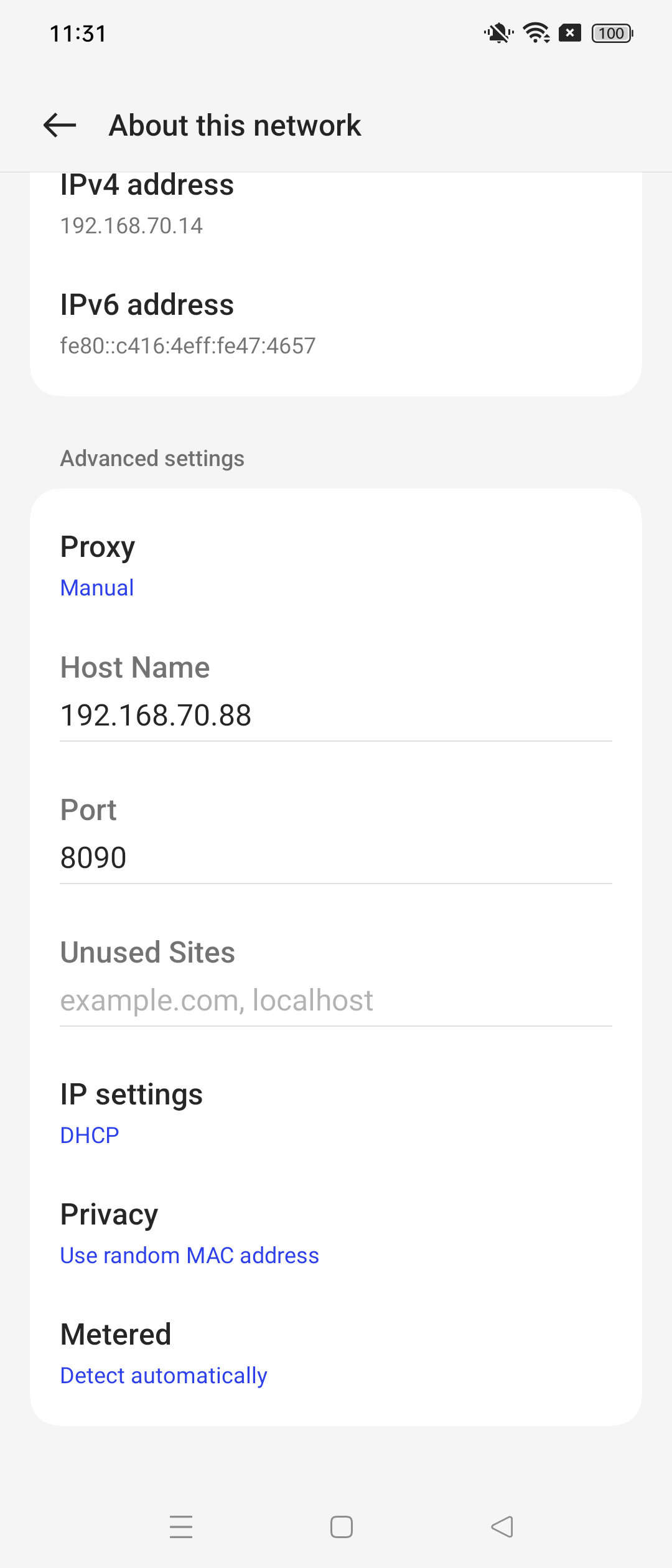Edit the Host Name field 192.168.70.88
This screenshot has height=1568, width=672.
click(336, 716)
